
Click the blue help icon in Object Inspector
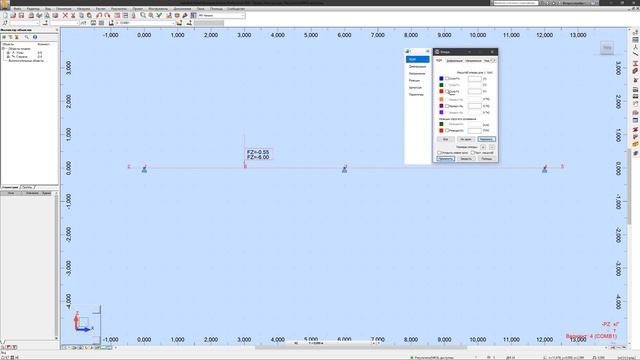(35, 37)
